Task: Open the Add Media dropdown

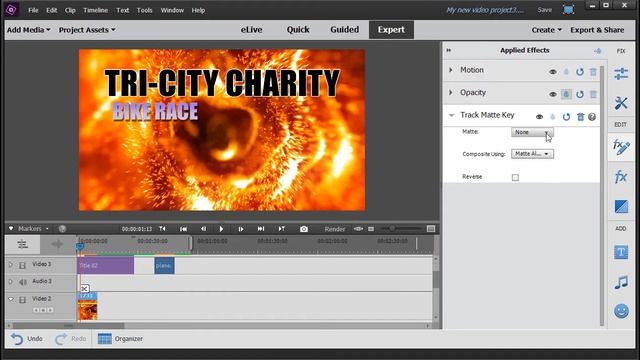Action: click(x=29, y=30)
